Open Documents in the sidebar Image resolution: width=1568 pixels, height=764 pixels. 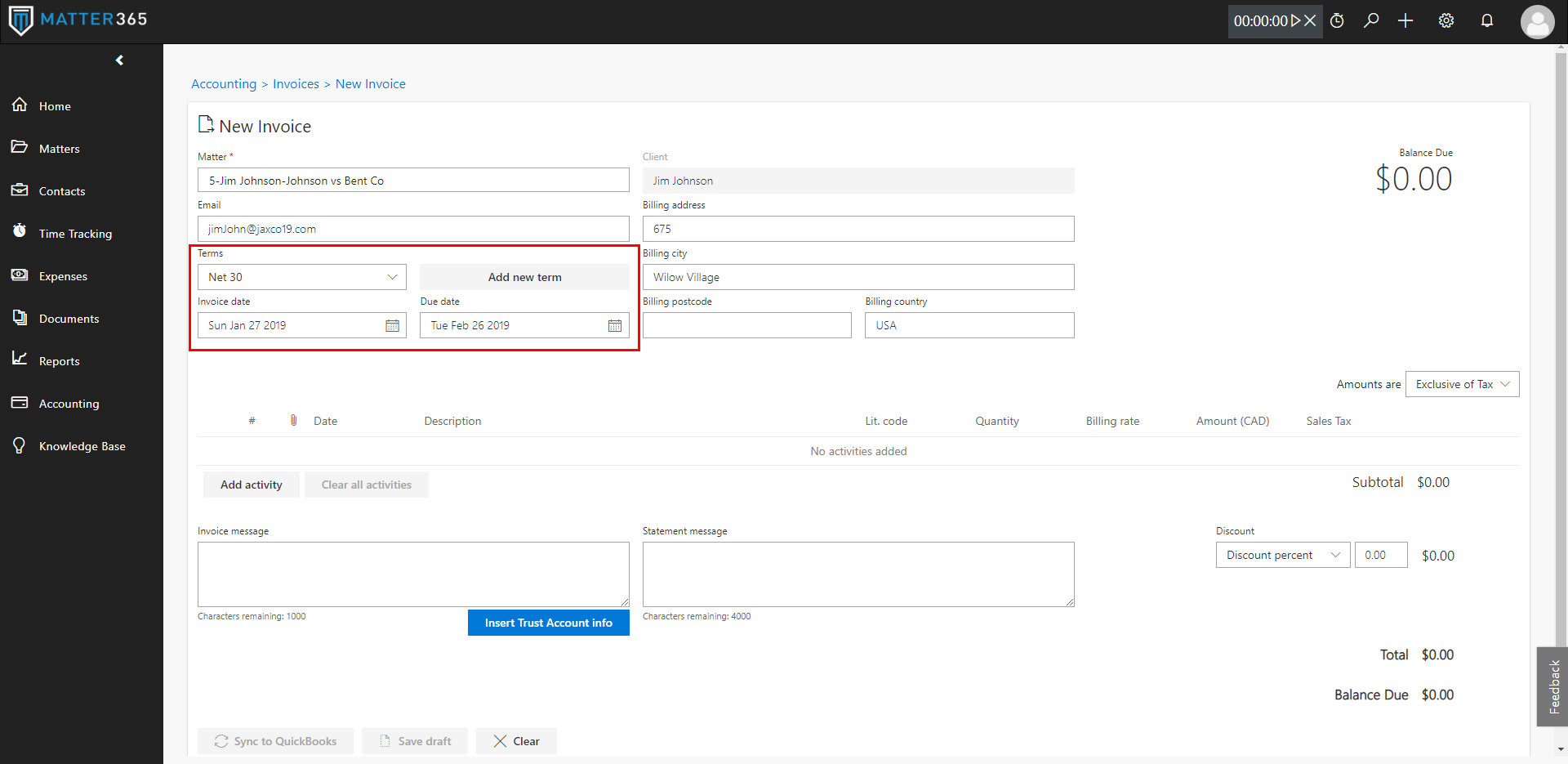pos(69,319)
